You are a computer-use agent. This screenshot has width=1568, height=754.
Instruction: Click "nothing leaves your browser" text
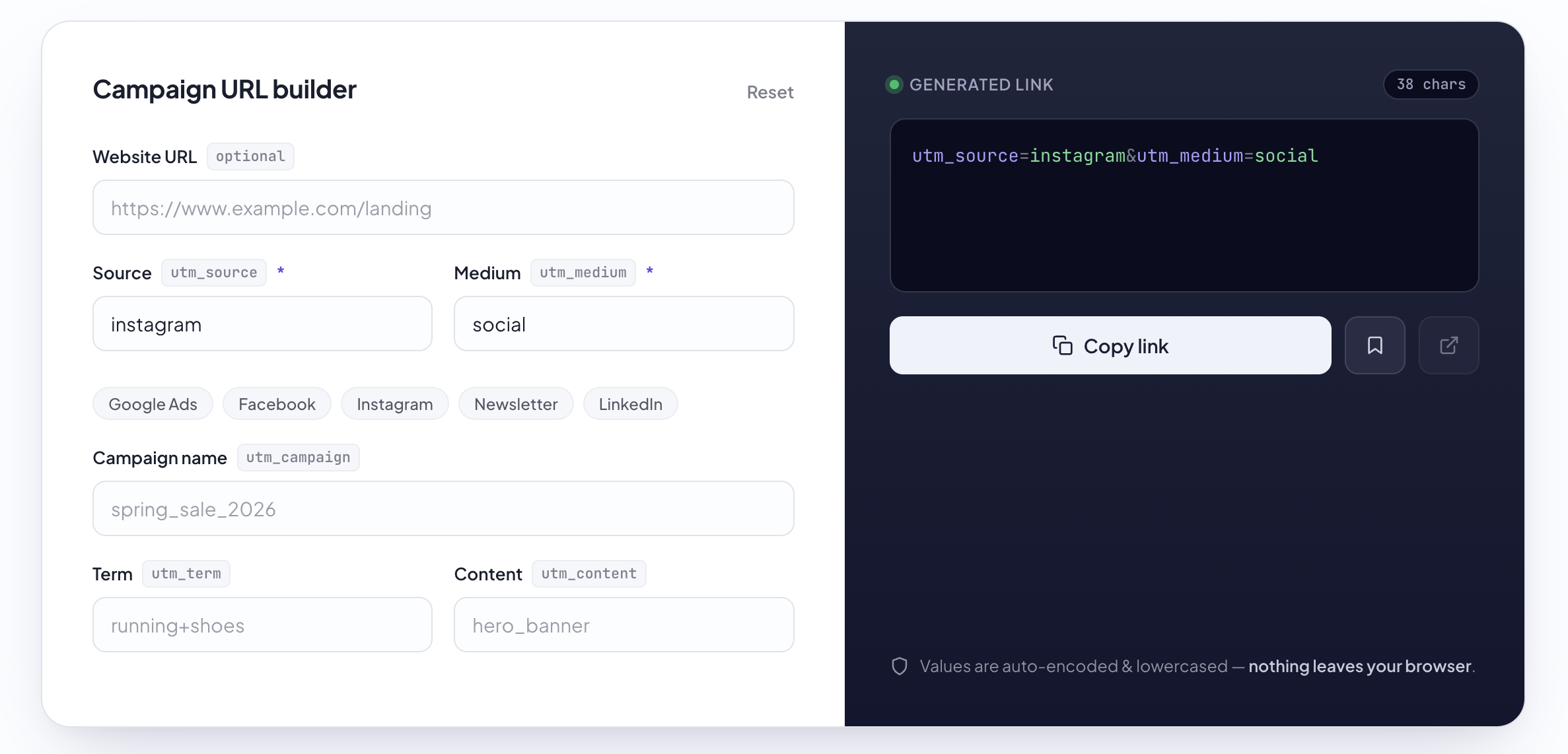point(1360,666)
